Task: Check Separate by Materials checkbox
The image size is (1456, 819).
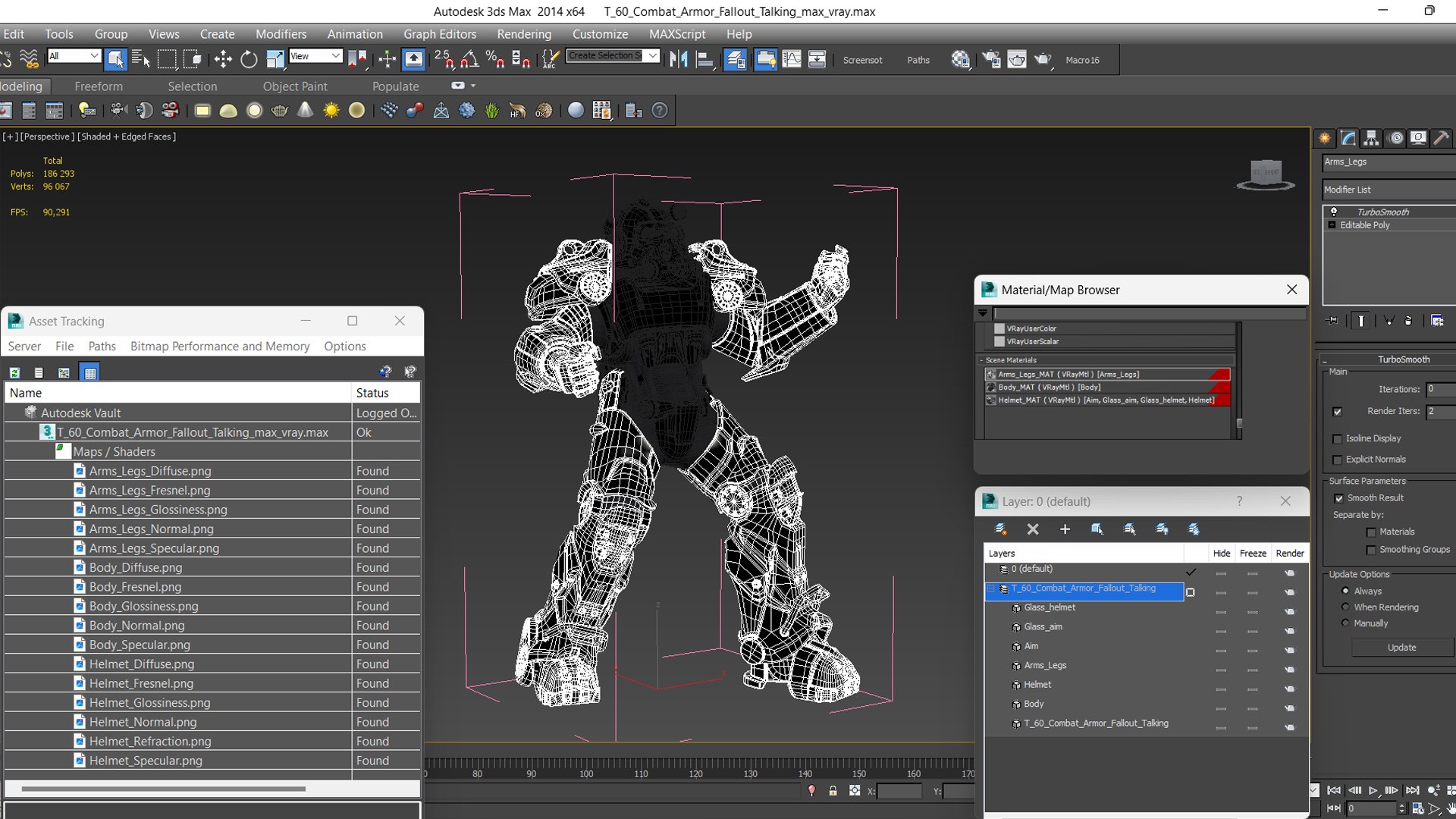Action: coord(1370,532)
